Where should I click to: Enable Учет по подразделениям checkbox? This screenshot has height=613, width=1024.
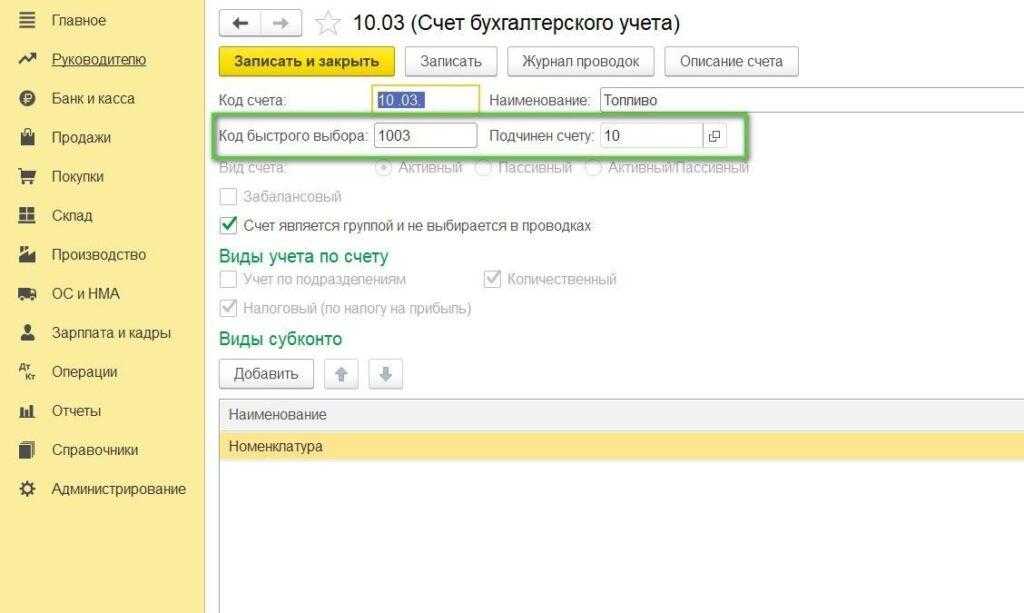tap(228, 280)
